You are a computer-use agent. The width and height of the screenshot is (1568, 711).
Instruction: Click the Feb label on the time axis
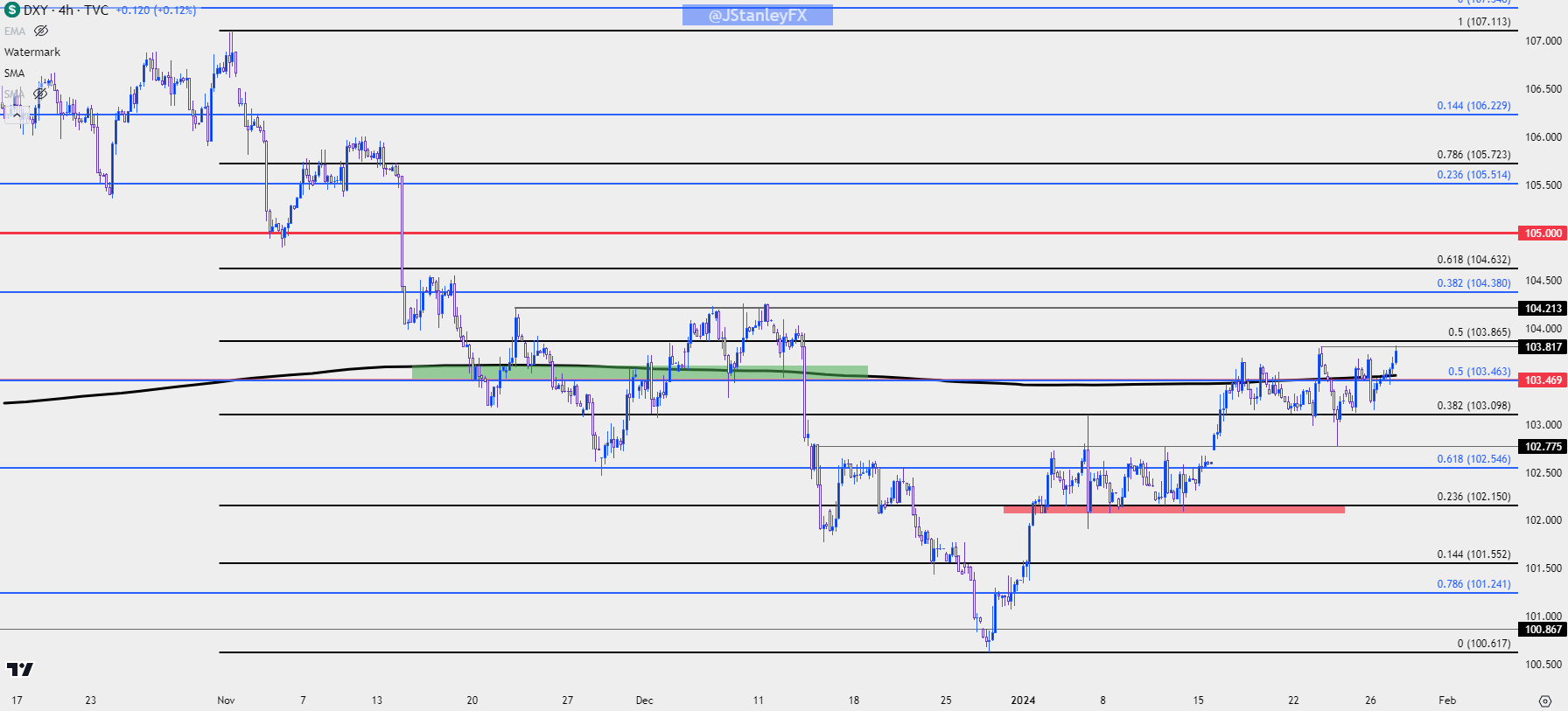pyautogui.click(x=1447, y=701)
